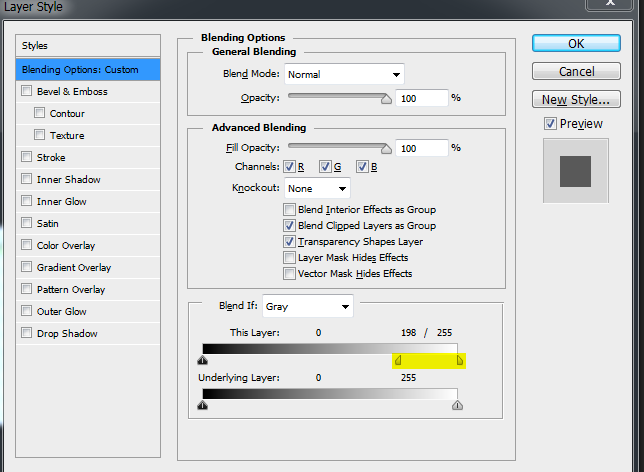The width and height of the screenshot is (644, 472).
Task: Close the Layer Style dialog
Action: [610, 3]
